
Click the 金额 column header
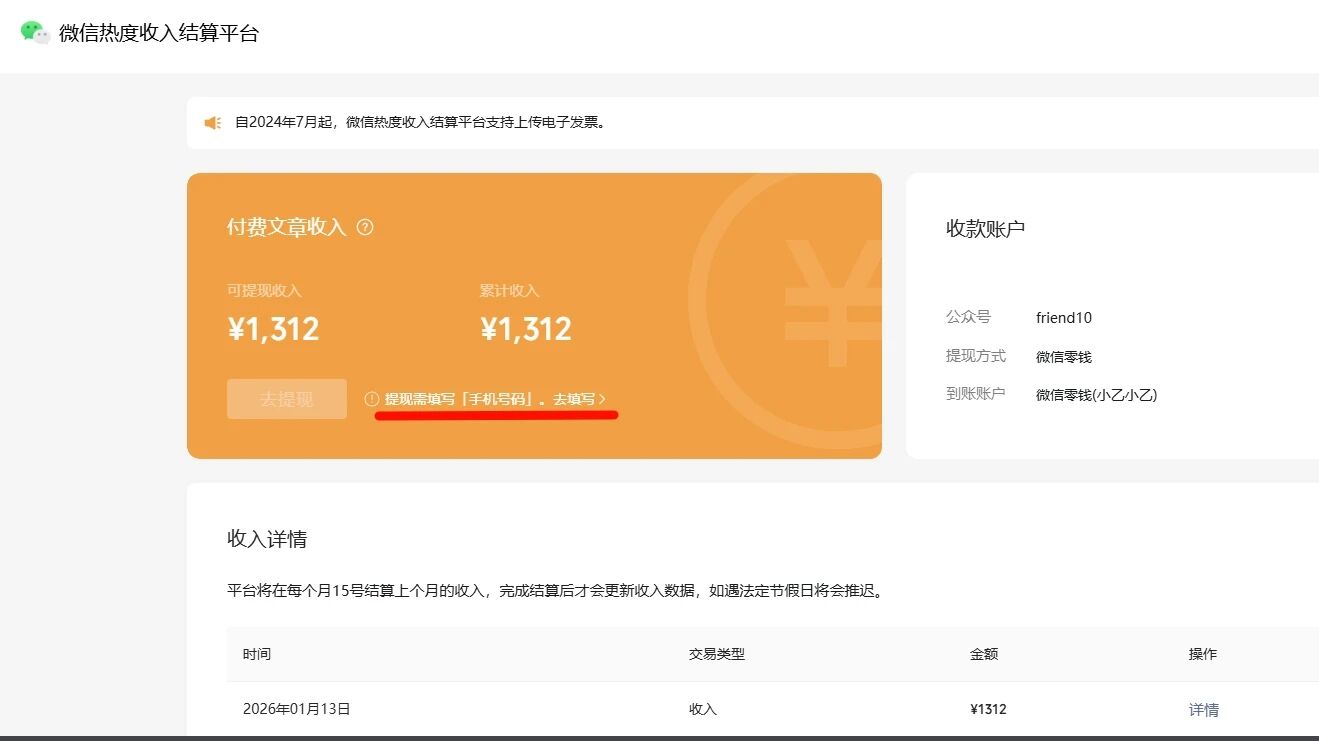click(x=984, y=654)
